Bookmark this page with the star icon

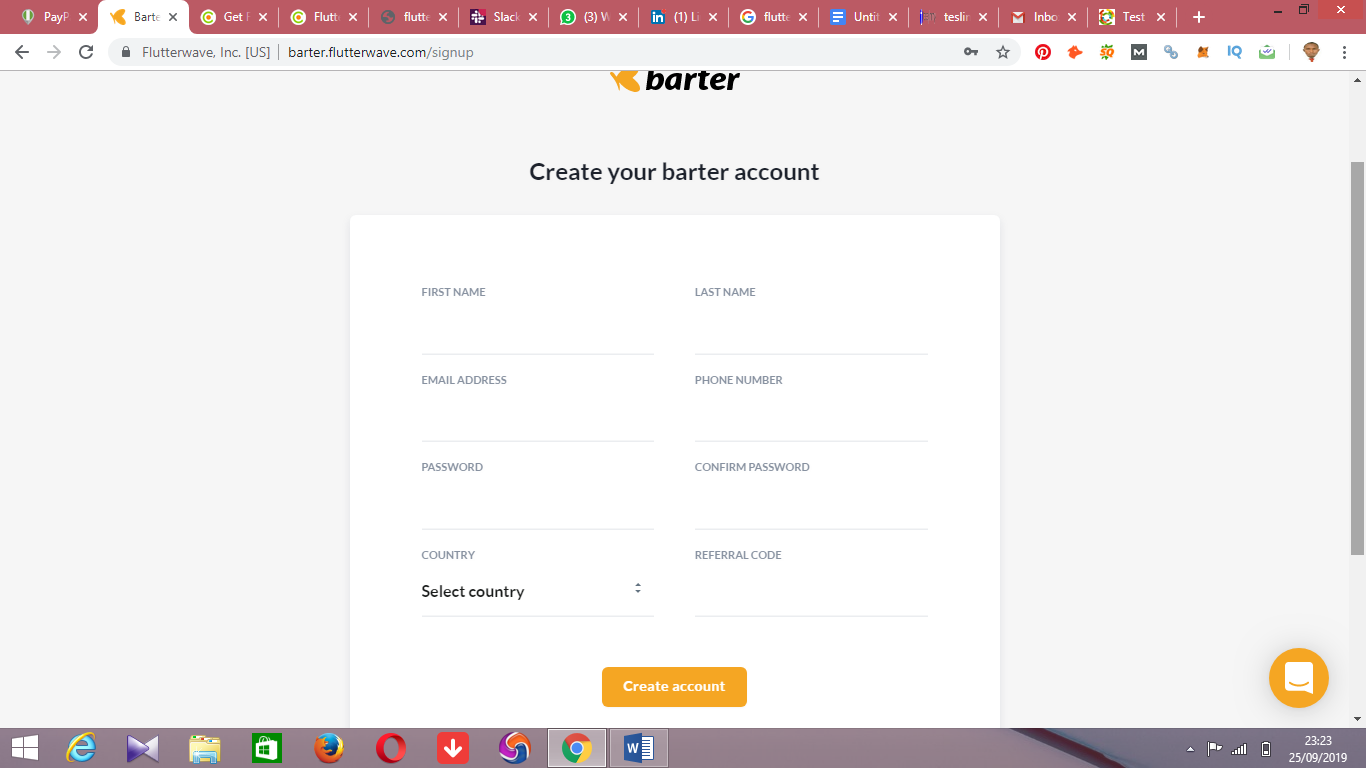pyautogui.click(x=1003, y=52)
